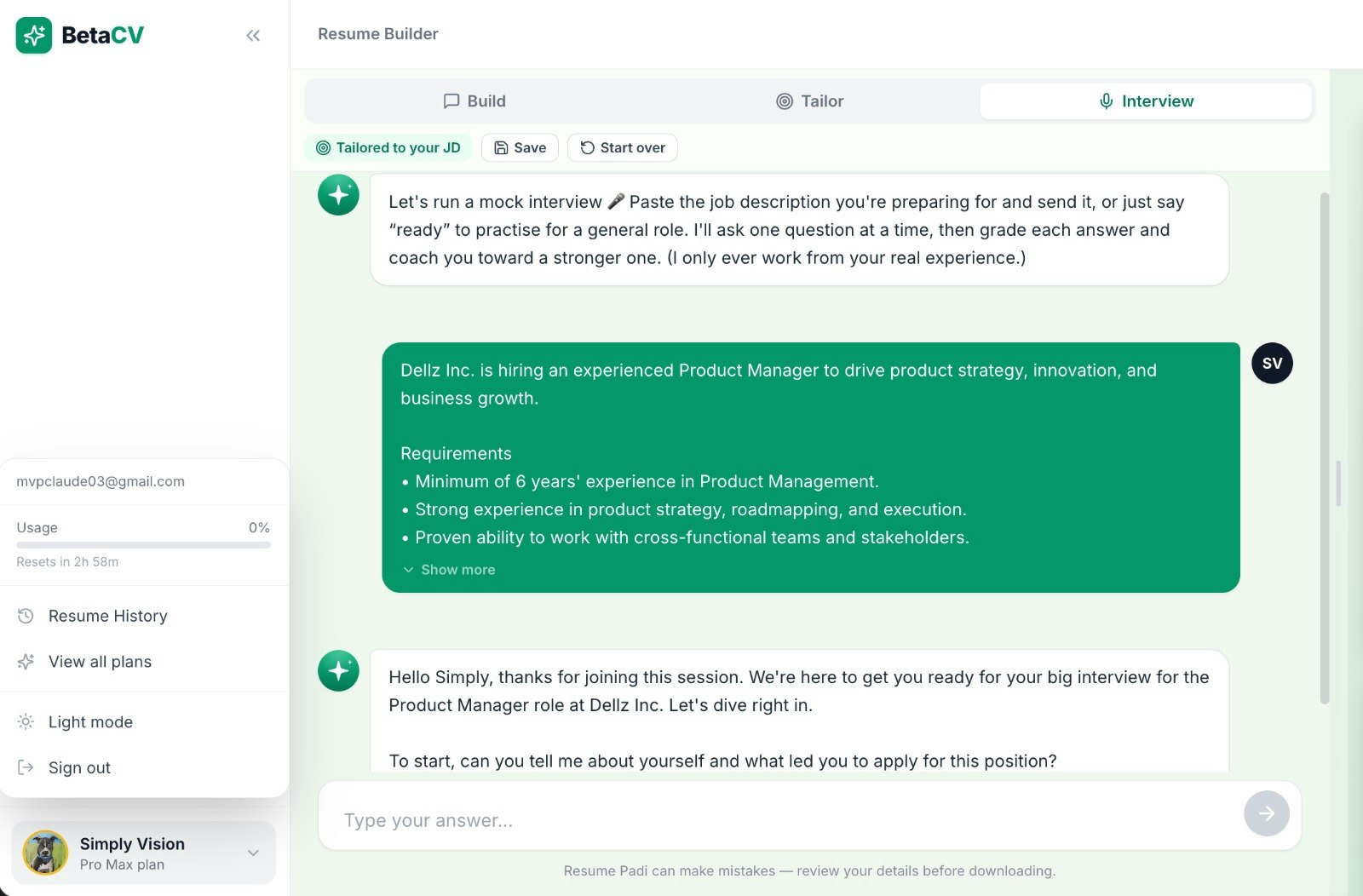Image resolution: width=1363 pixels, height=896 pixels.
Task: Sign out of the account
Action: [x=145, y=768]
